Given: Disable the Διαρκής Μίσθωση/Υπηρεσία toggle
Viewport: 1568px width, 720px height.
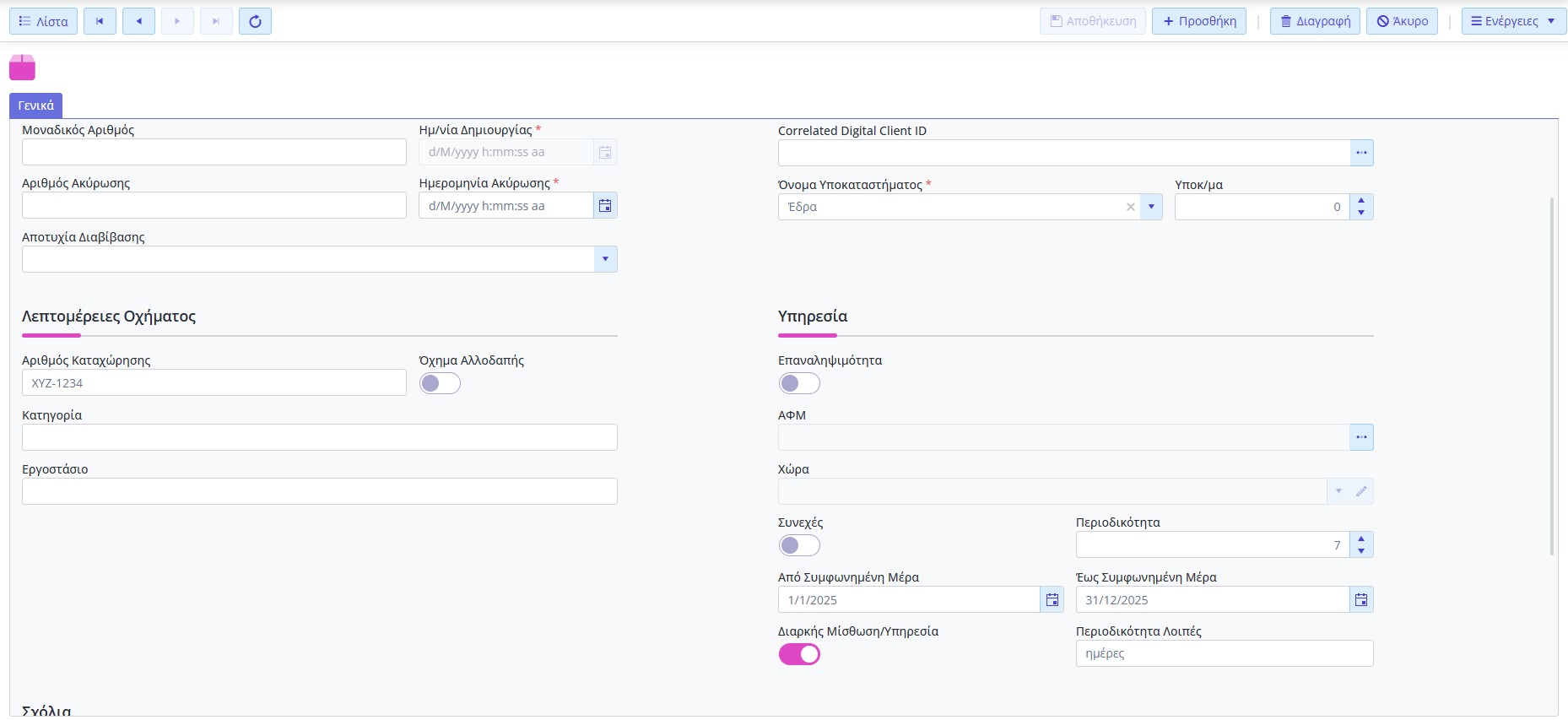Looking at the screenshot, I should click(798, 654).
